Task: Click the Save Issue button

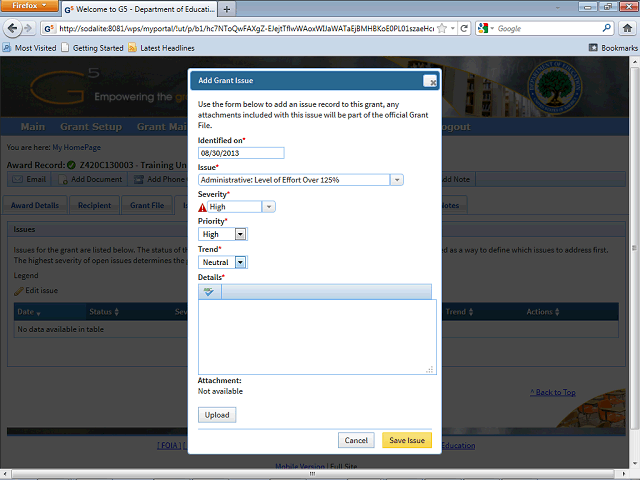Action: click(407, 440)
